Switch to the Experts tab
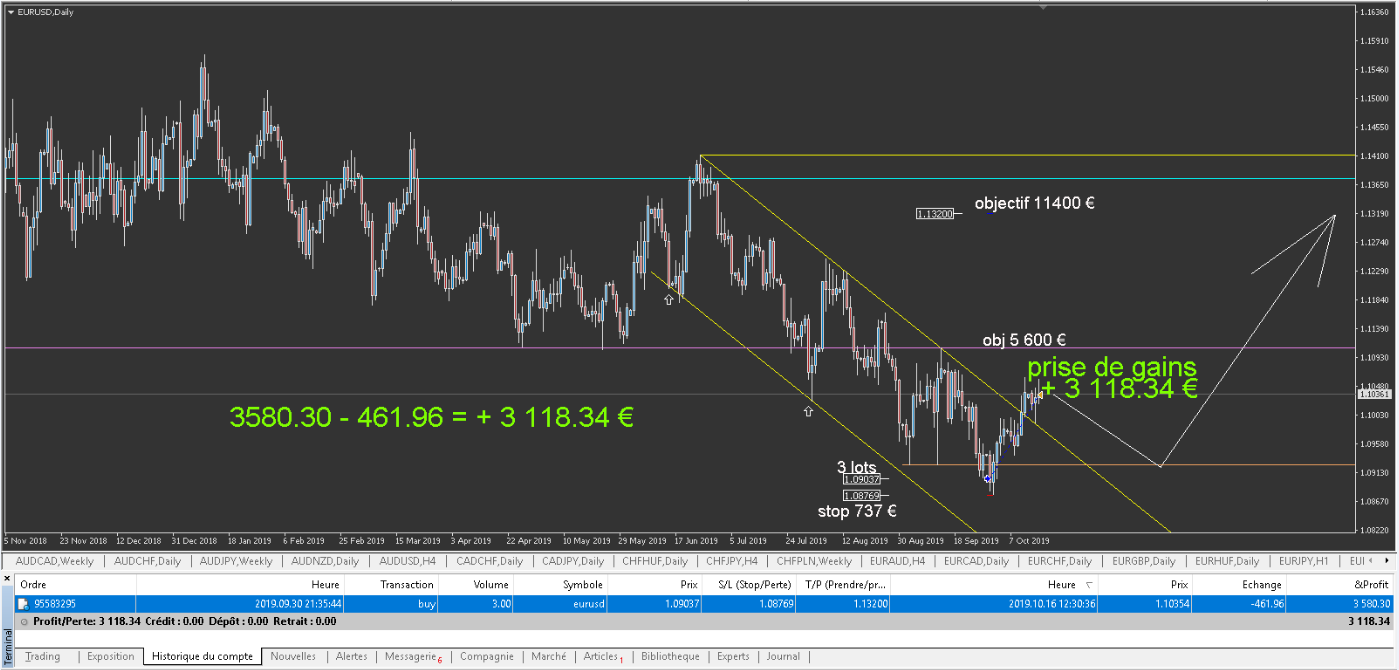The width and height of the screenshot is (1399, 670). click(x=733, y=657)
